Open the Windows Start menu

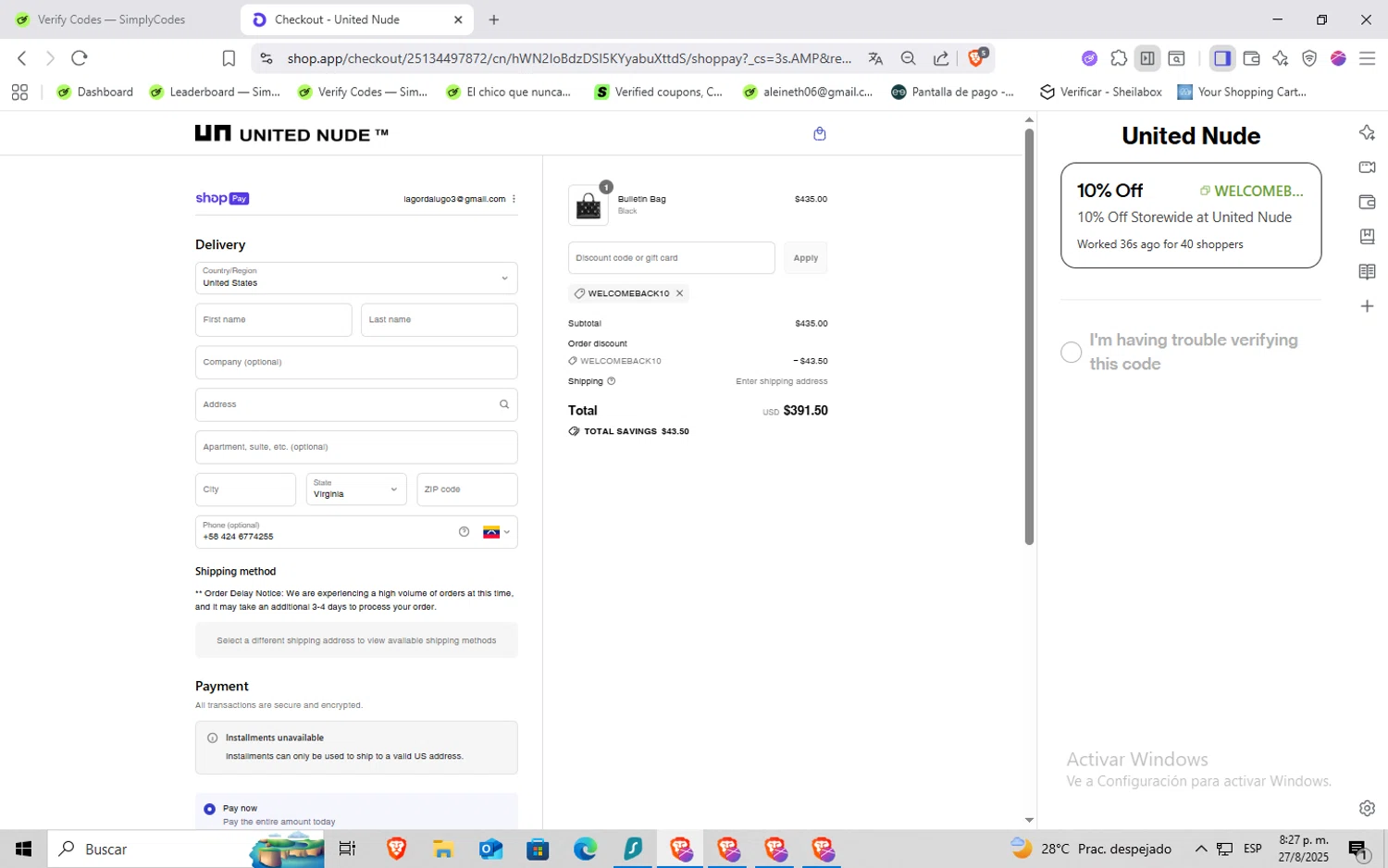[x=23, y=849]
